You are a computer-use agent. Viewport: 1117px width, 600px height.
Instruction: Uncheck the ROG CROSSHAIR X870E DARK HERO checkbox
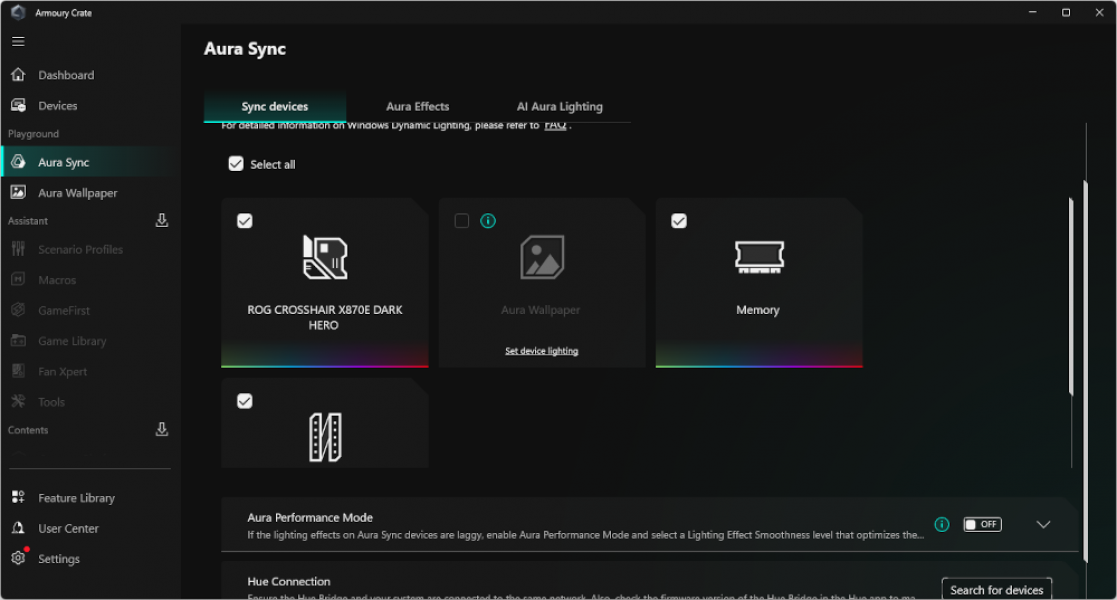(x=244, y=221)
